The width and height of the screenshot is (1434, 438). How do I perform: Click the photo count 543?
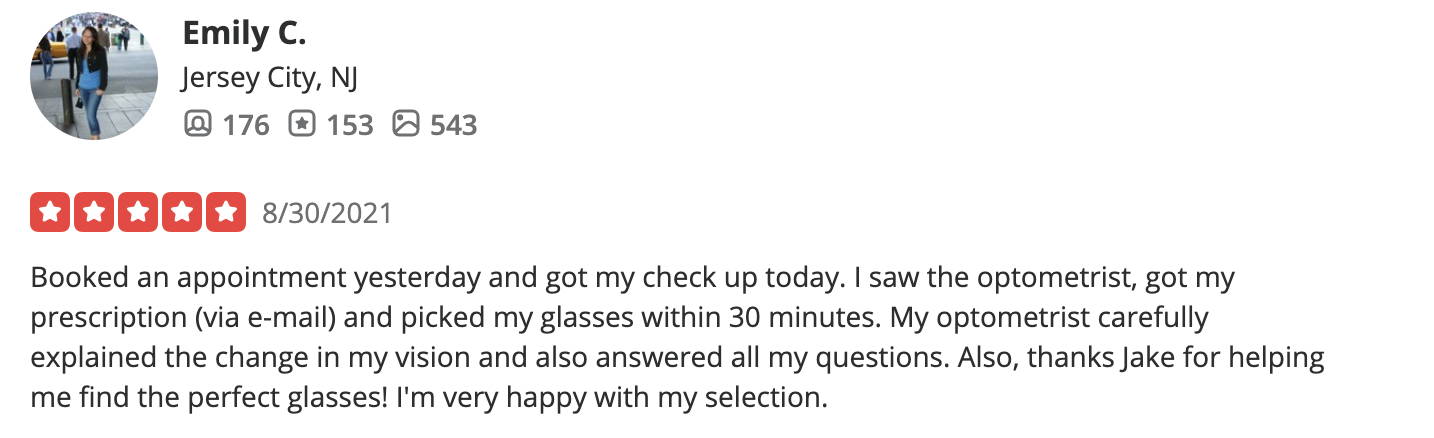(x=453, y=125)
